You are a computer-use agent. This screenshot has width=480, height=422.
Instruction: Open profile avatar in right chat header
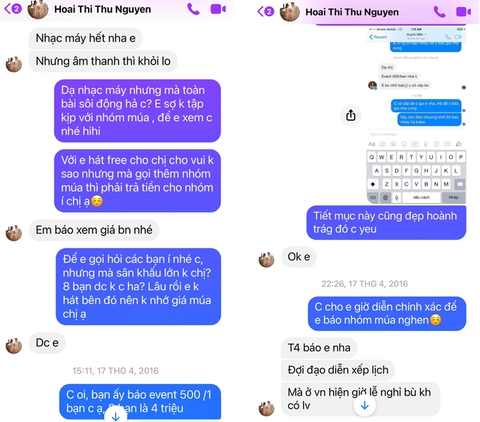click(289, 12)
